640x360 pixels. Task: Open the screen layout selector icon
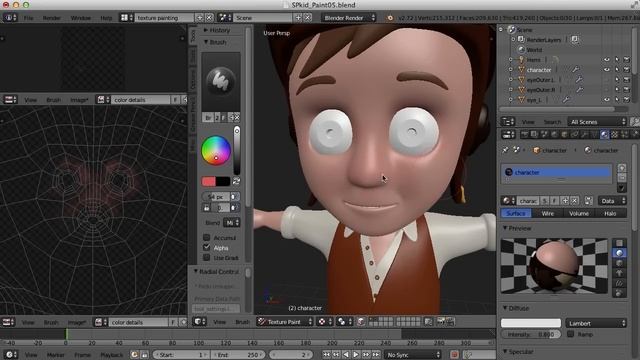[126, 18]
